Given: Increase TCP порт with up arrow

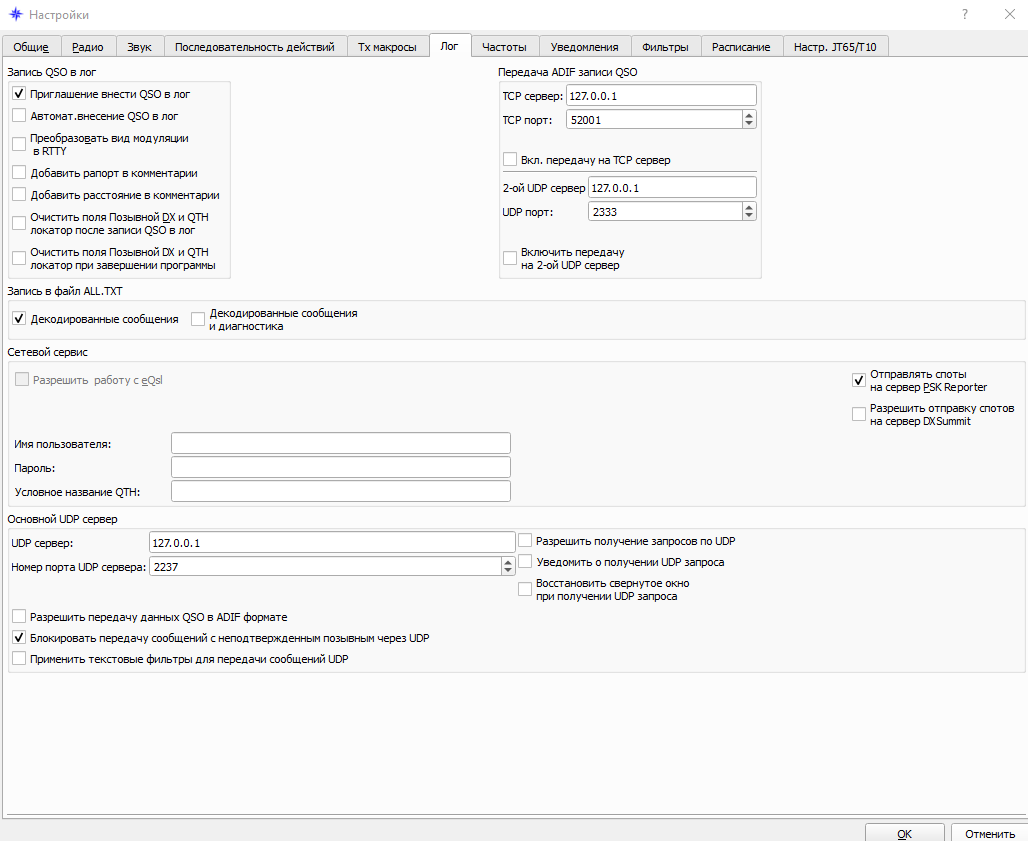Looking at the screenshot, I should pos(749,115).
